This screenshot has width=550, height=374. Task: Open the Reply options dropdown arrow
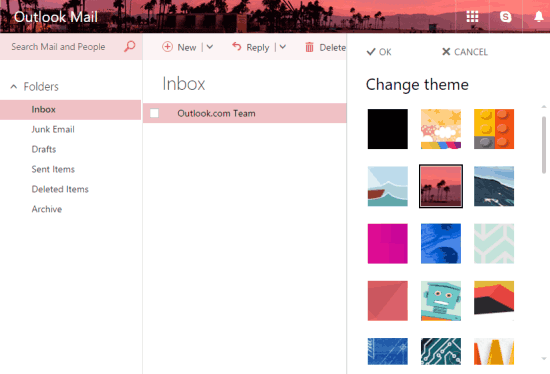[x=283, y=47]
